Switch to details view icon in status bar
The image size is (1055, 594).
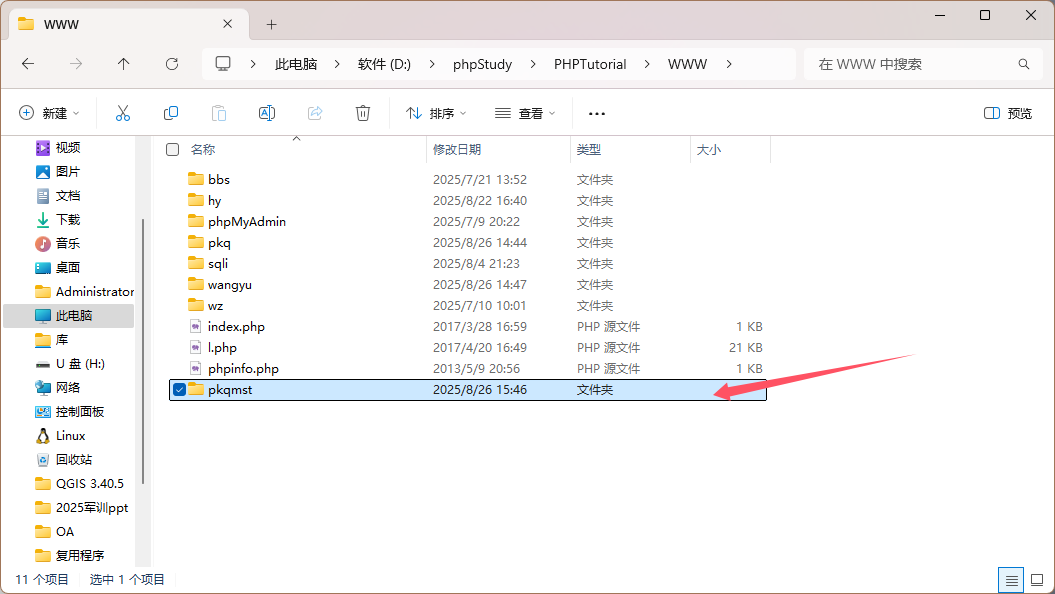(1011, 580)
